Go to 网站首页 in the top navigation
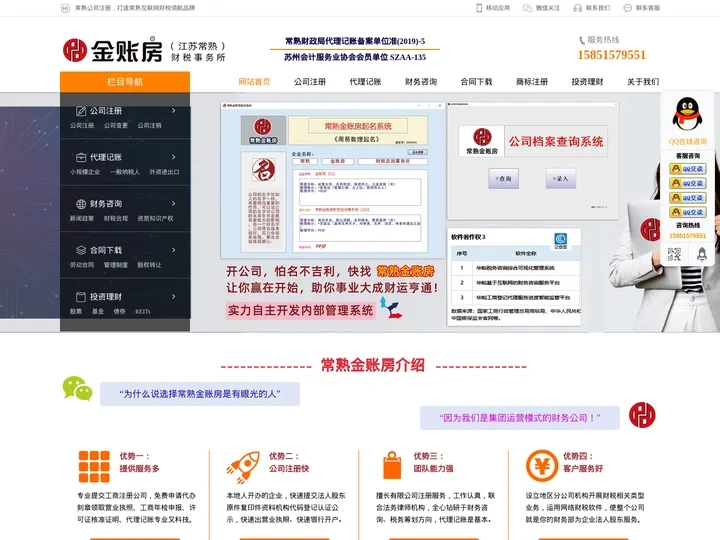Image resolution: width=720 pixels, height=540 pixels. pyautogui.click(x=254, y=82)
